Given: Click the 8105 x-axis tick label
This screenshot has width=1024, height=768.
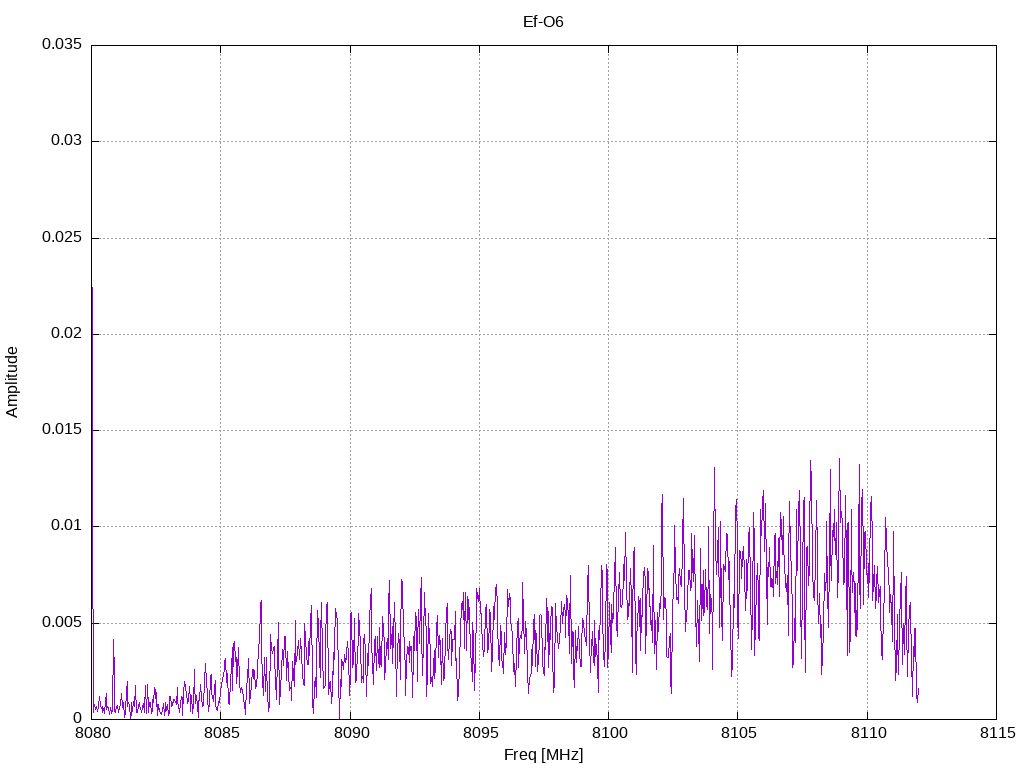Looking at the screenshot, I should coord(737,734).
